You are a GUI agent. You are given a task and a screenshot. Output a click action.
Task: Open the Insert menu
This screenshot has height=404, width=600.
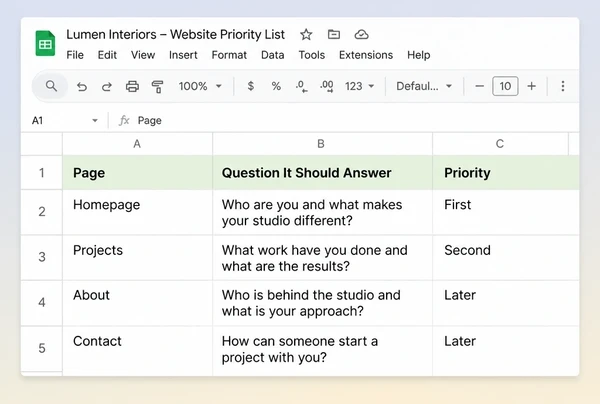coord(183,55)
